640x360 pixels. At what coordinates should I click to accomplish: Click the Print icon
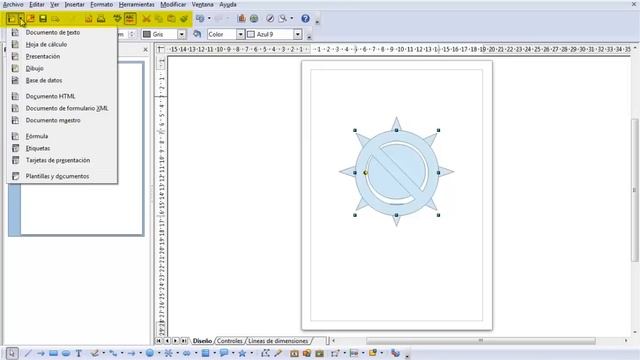101,19
